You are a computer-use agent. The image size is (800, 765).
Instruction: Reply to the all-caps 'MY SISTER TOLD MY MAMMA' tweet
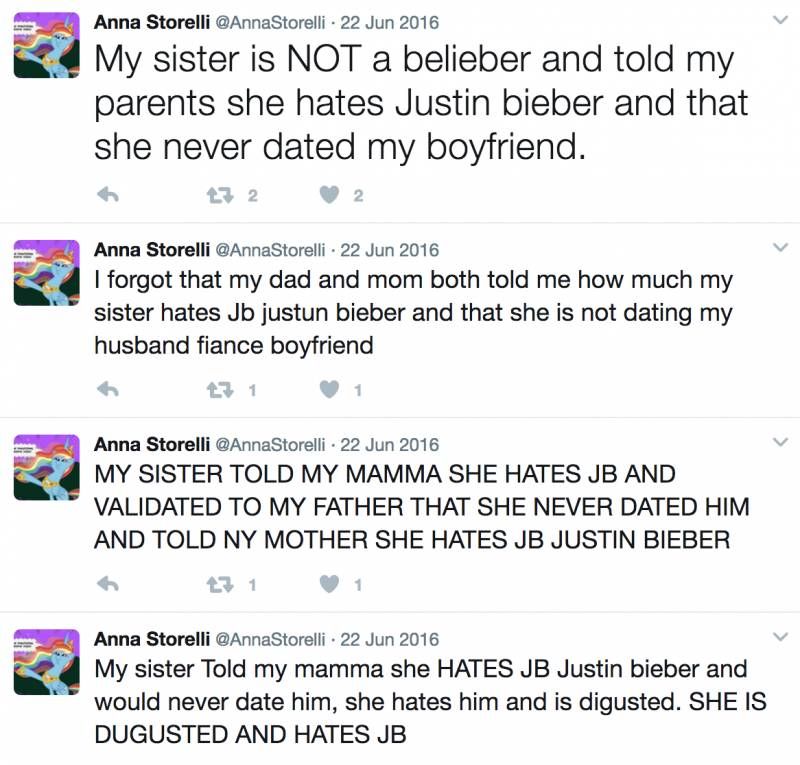108,584
